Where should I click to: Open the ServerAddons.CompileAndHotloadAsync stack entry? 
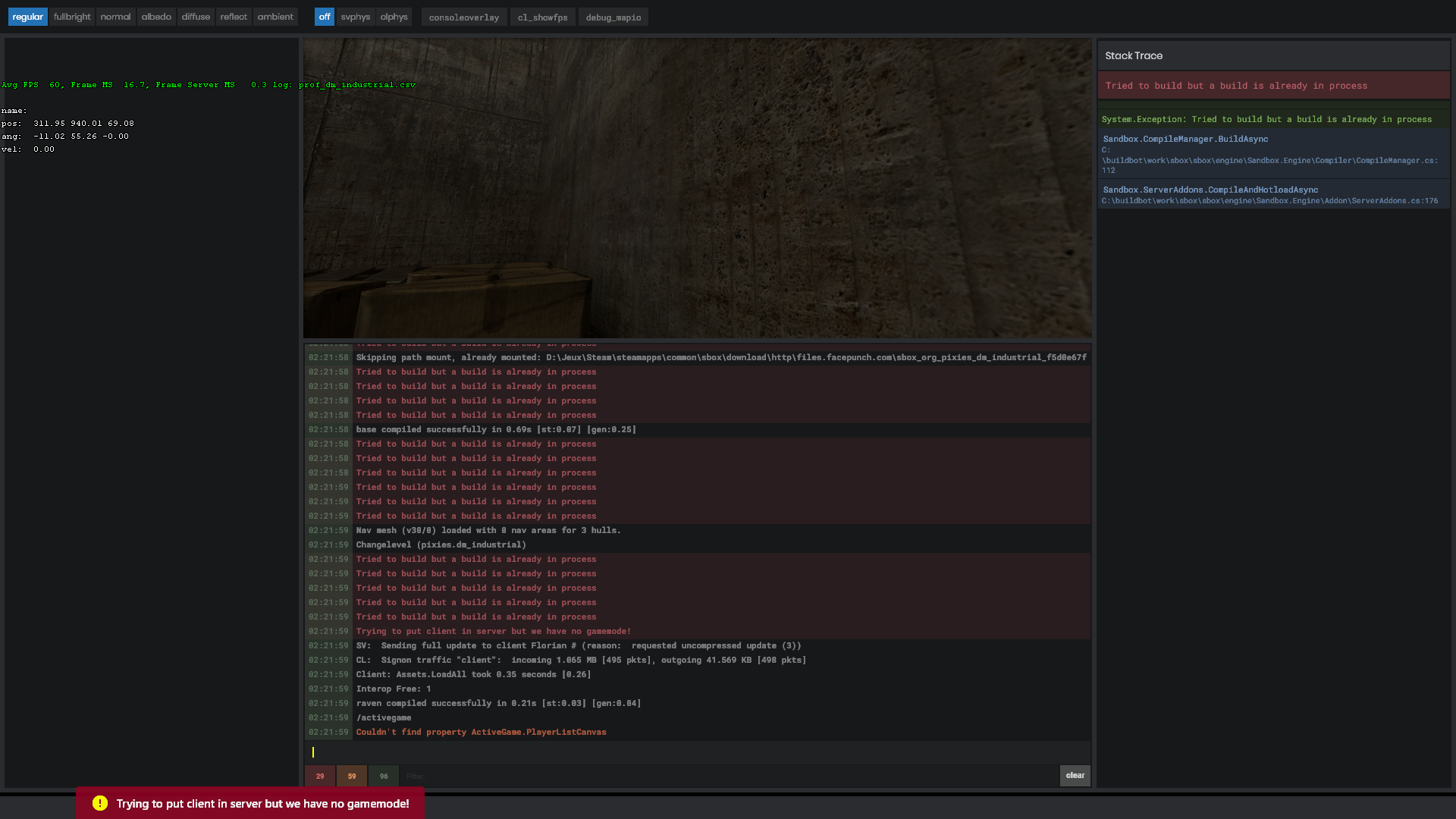tap(1274, 194)
